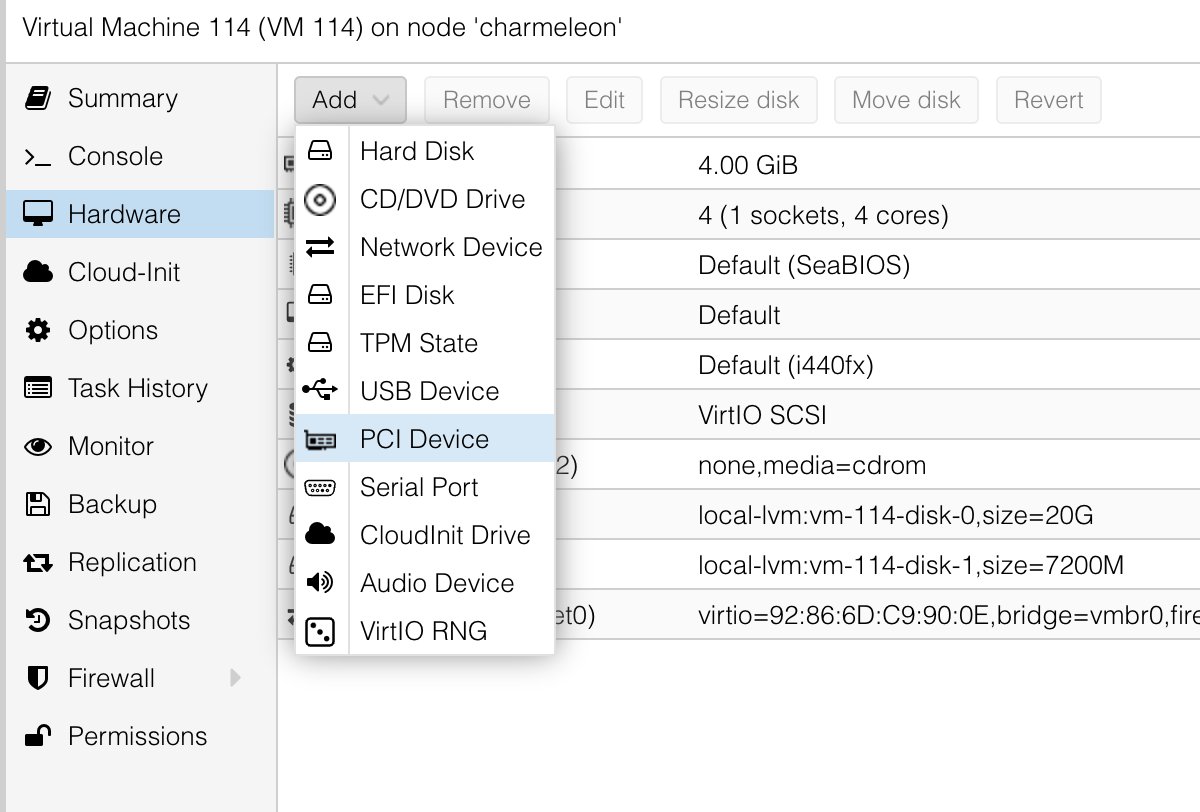Select the VirtIO SCSI controller row

(762, 415)
